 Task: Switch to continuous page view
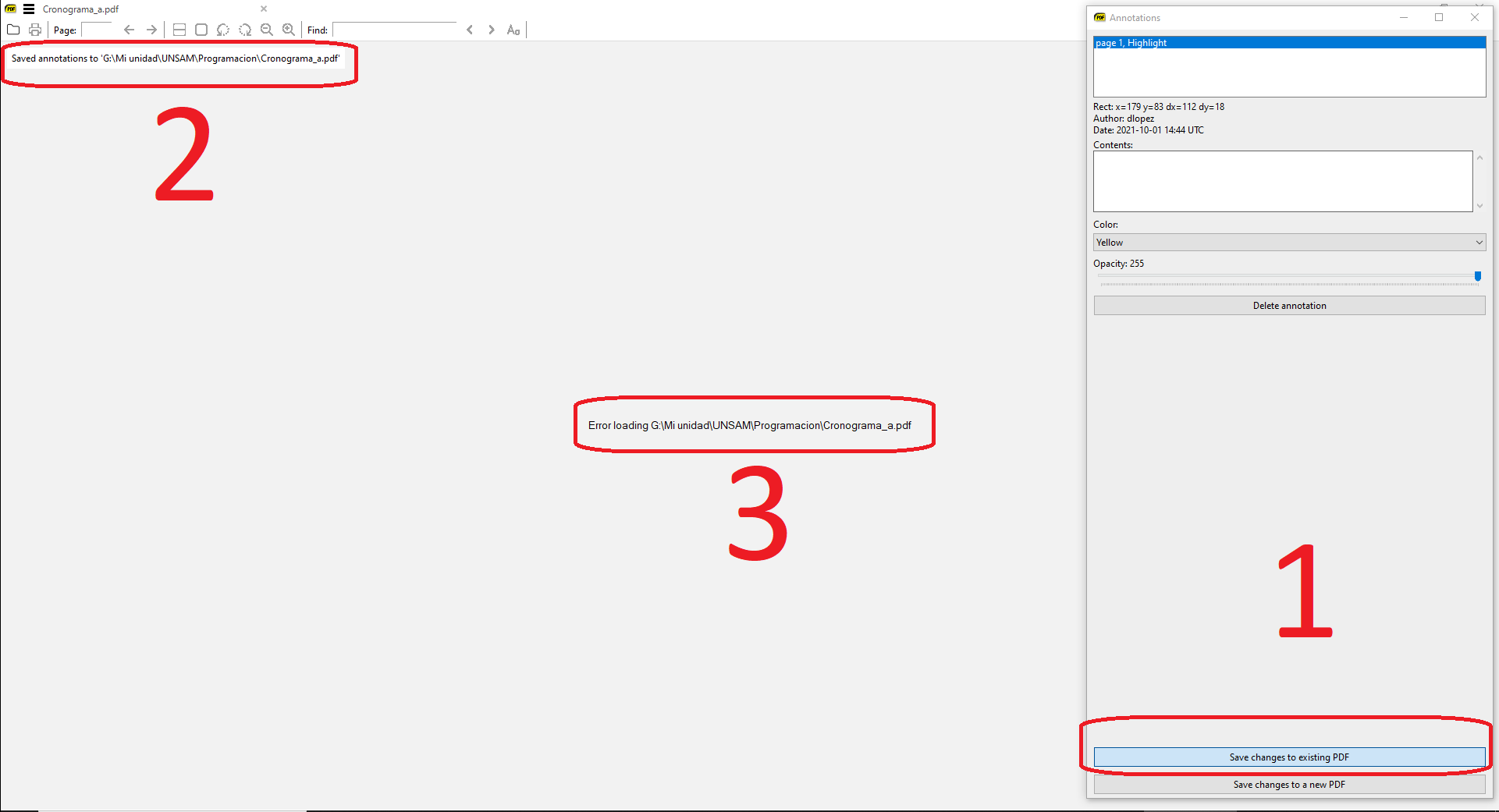point(179,30)
